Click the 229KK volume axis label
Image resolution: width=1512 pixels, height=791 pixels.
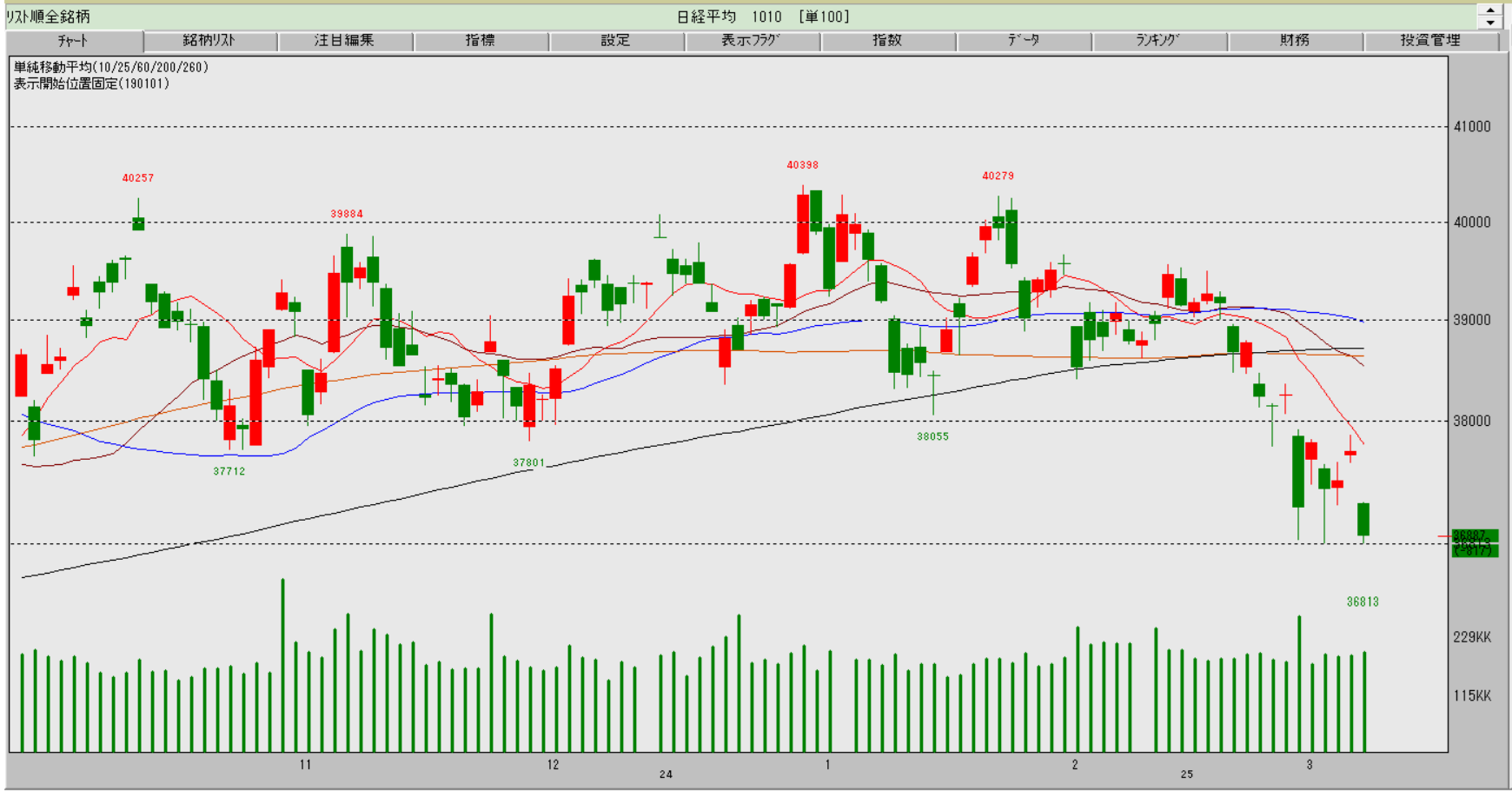[1472, 637]
